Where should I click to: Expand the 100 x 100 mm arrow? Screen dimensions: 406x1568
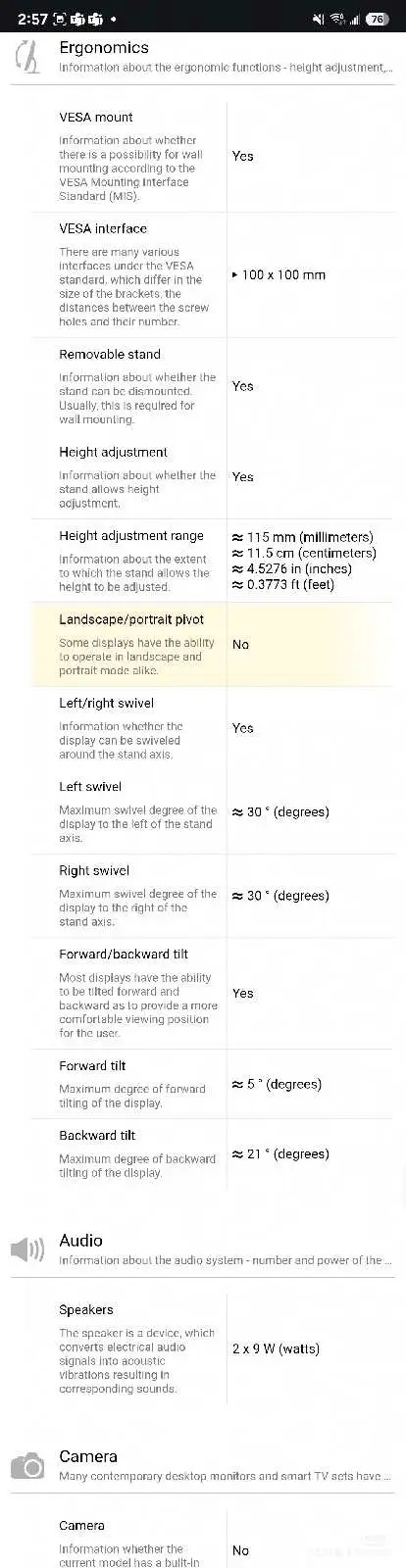coord(234,274)
